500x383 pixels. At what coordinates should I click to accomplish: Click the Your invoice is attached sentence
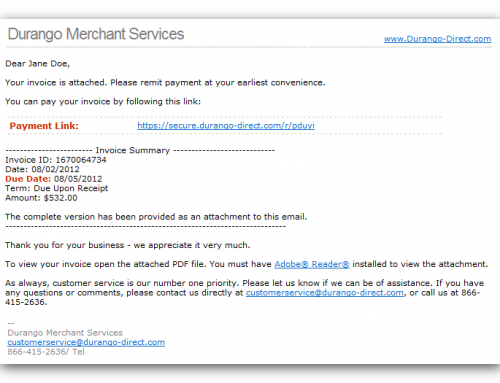[165, 83]
